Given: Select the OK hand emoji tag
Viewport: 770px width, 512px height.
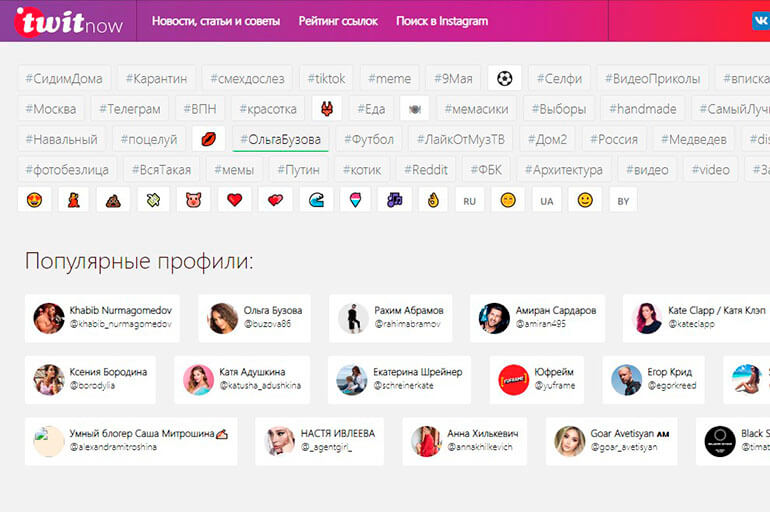Looking at the screenshot, I should 433,200.
